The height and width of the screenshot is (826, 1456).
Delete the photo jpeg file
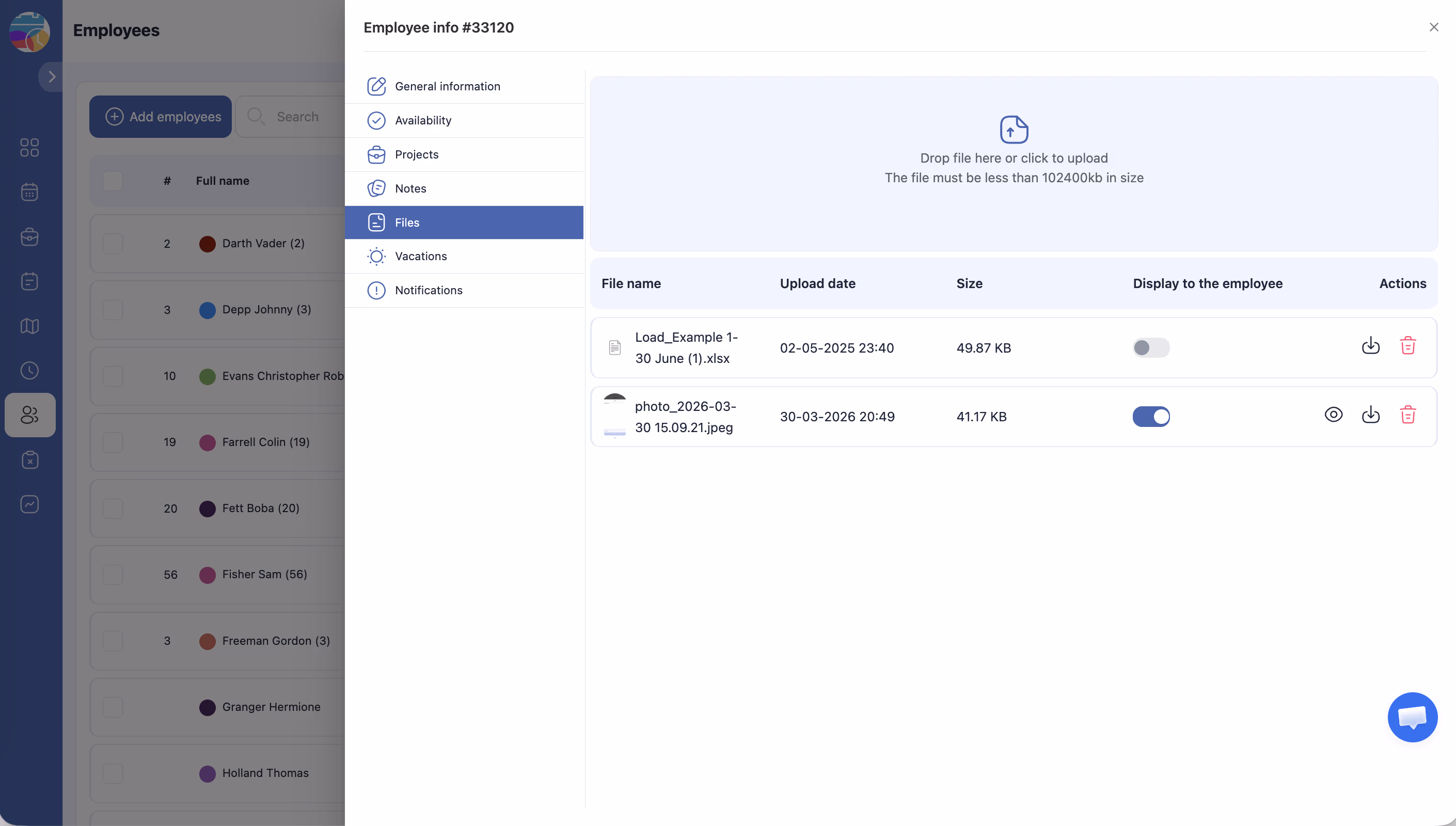click(1407, 415)
